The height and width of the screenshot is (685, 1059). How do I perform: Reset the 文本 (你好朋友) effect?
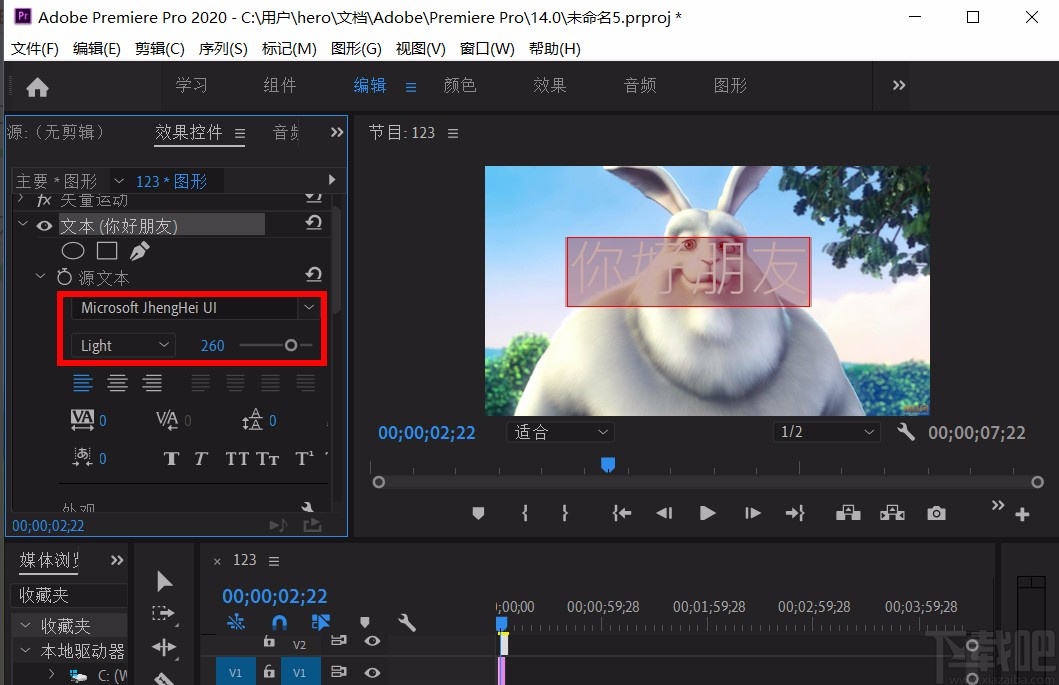click(x=313, y=223)
